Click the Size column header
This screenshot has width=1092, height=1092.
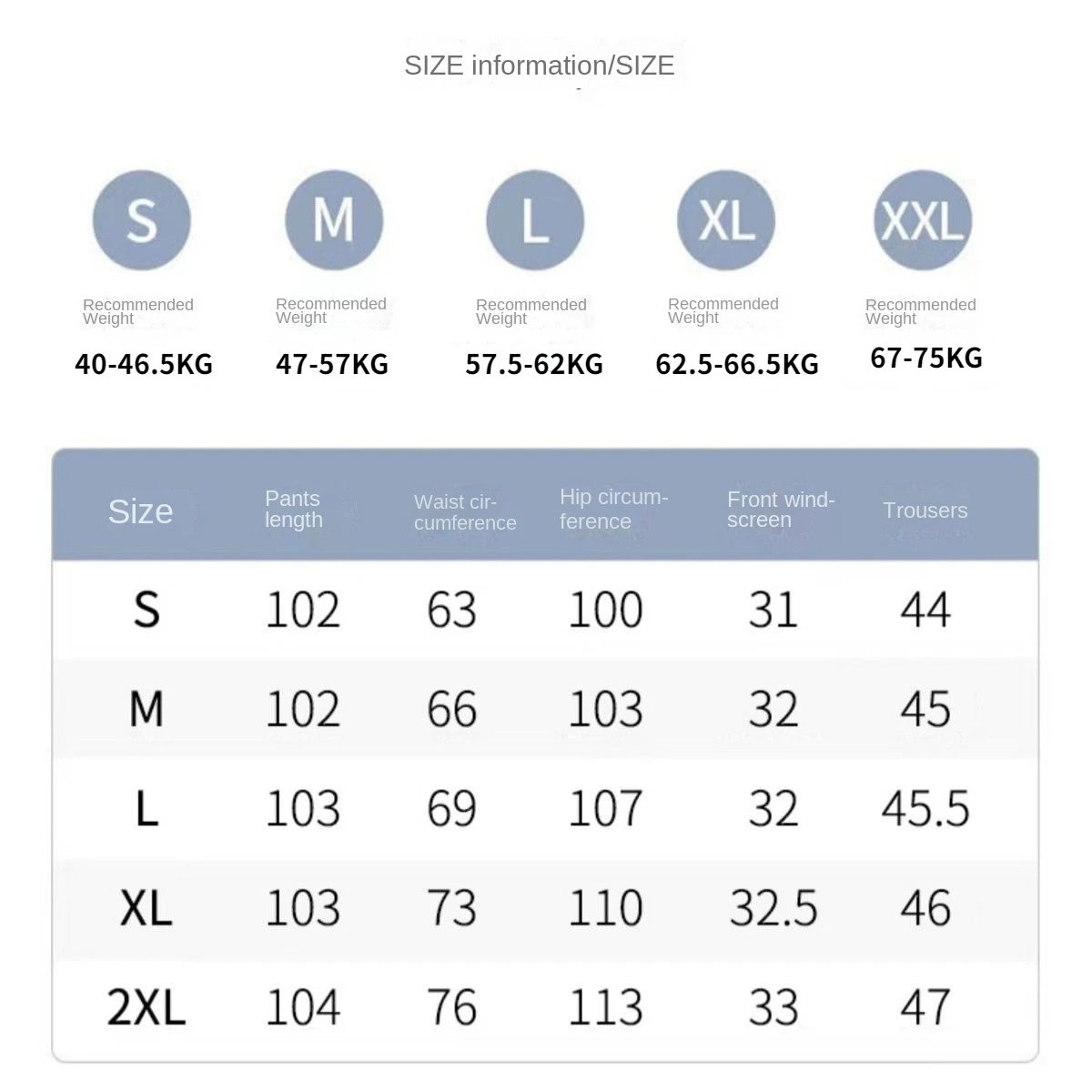pyautogui.click(x=140, y=511)
